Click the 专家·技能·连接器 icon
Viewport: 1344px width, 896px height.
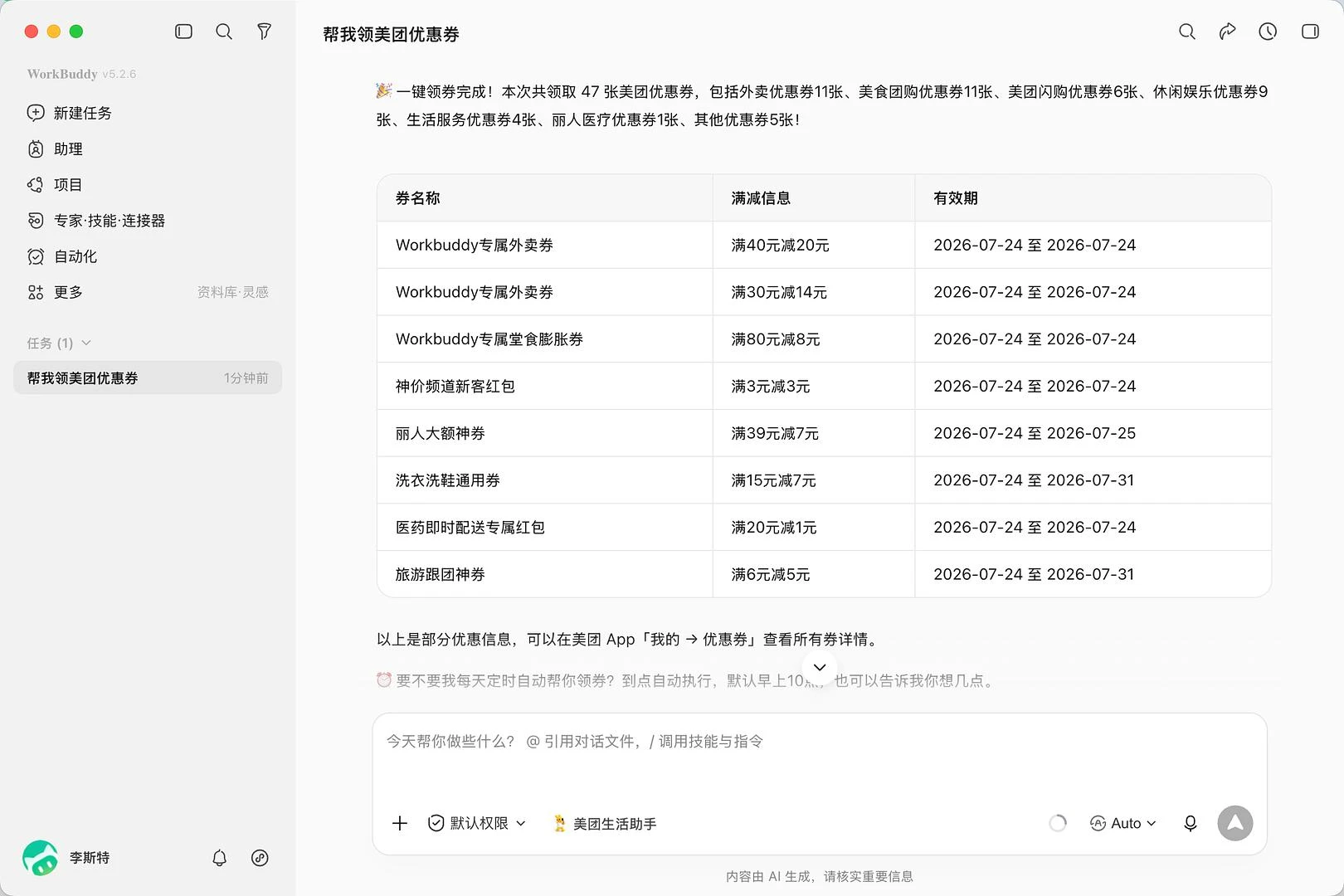(36, 221)
